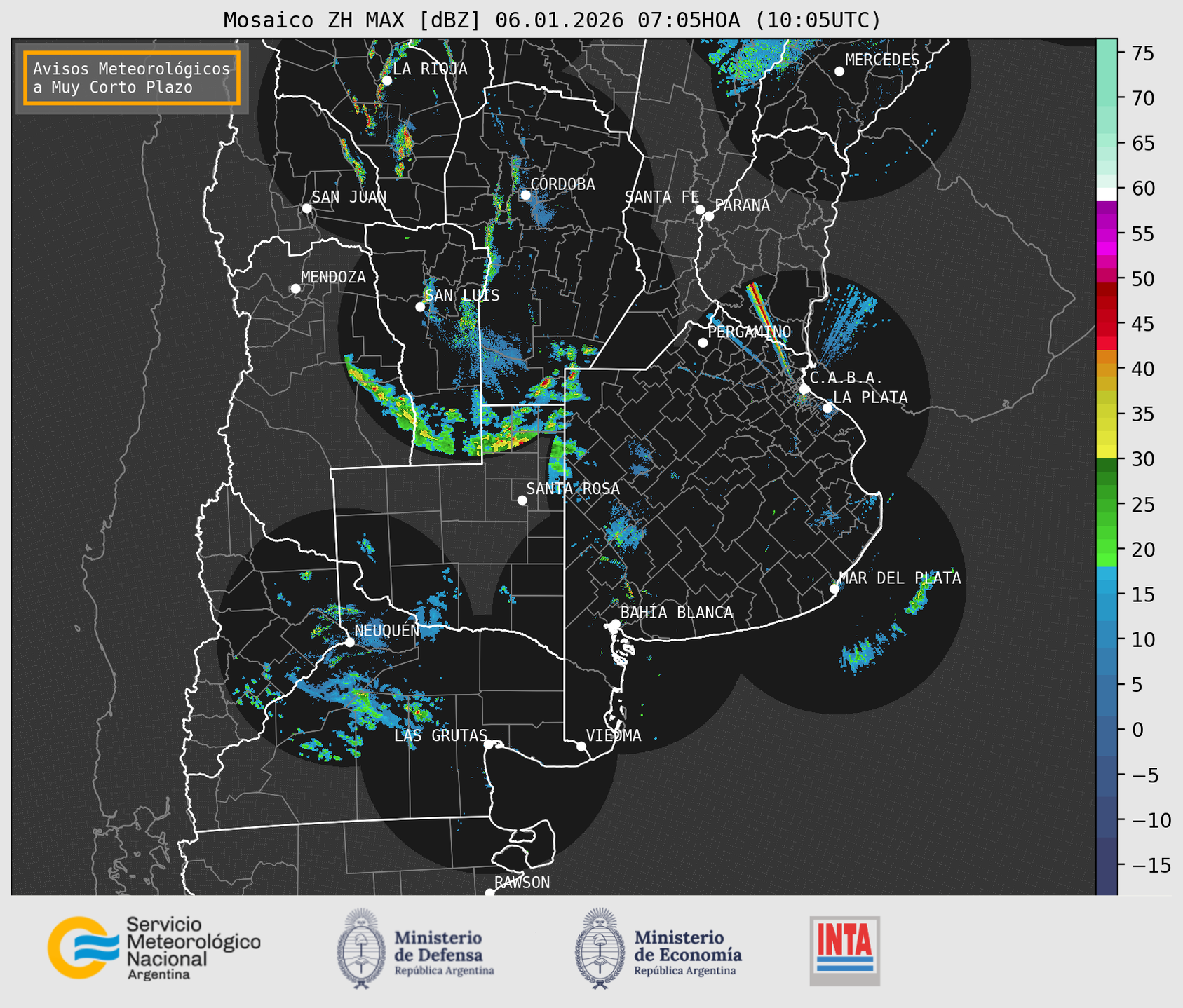Click the PERGAMINO map label
1183x1008 pixels.
pyautogui.click(x=750, y=332)
